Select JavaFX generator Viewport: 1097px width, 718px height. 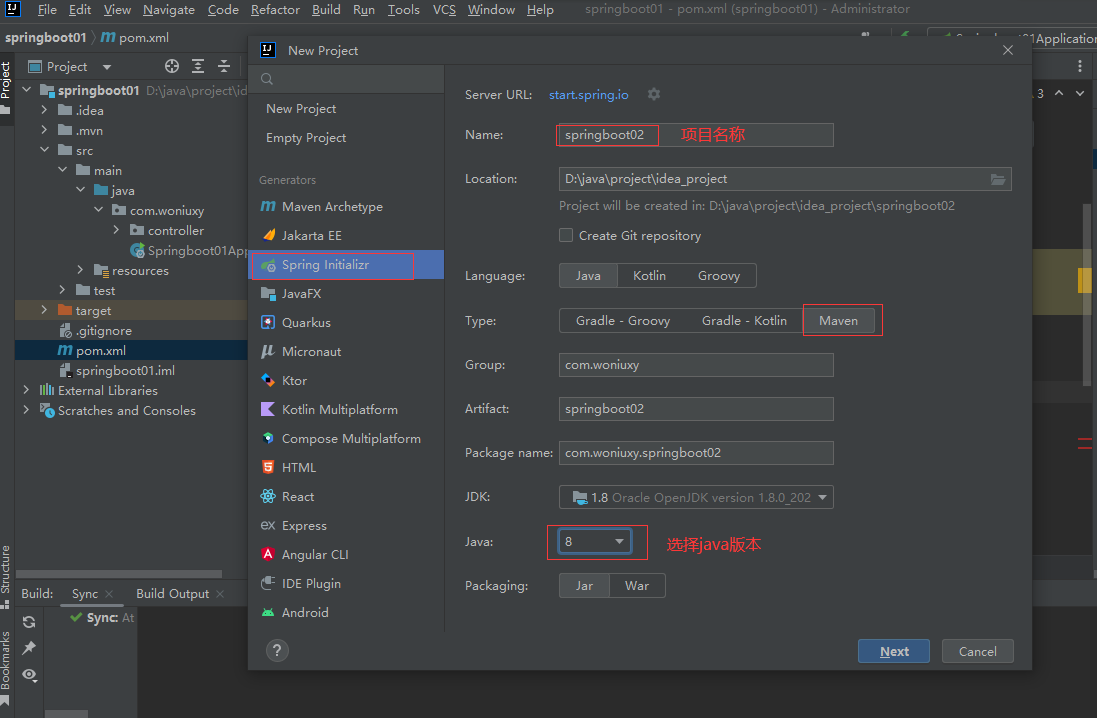coord(346,294)
